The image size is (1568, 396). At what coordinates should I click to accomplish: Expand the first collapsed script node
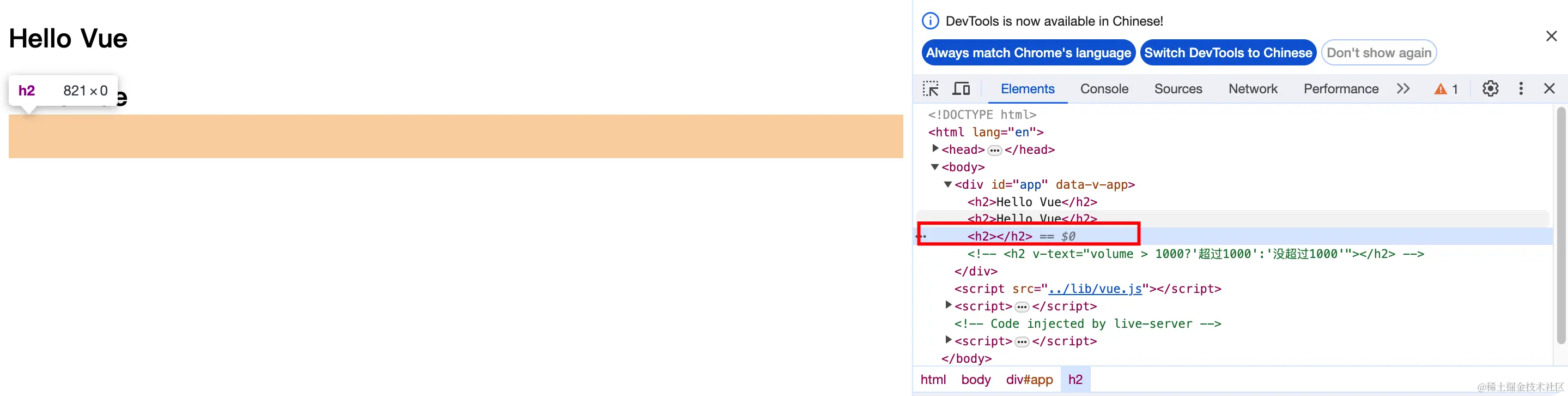click(x=948, y=305)
